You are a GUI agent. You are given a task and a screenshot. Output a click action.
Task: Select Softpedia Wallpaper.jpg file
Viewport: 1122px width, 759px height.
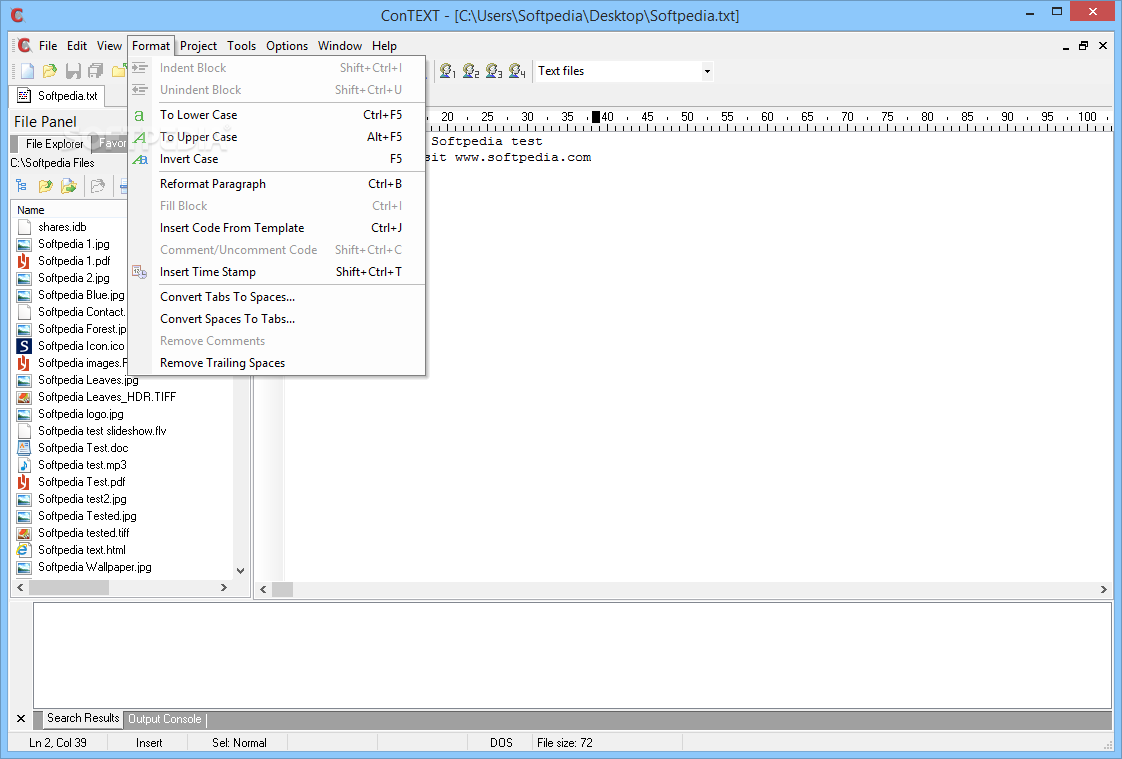click(x=94, y=567)
